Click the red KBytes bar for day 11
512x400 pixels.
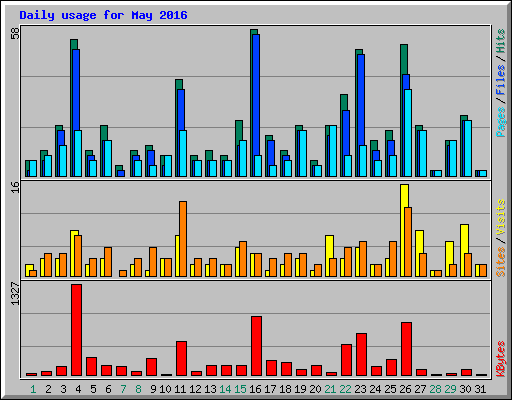coord(181,358)
